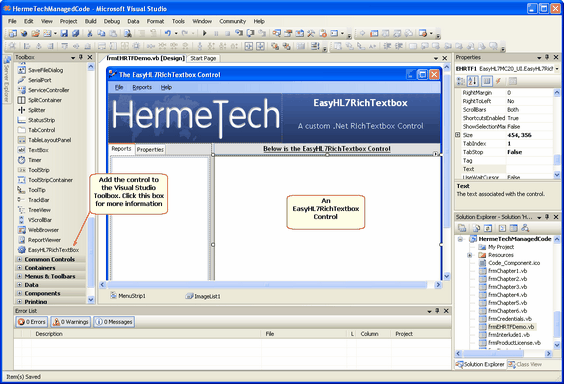564x384 pixels.
Task: Expand the Common Controls toolbox group
Action: [20, 259]
